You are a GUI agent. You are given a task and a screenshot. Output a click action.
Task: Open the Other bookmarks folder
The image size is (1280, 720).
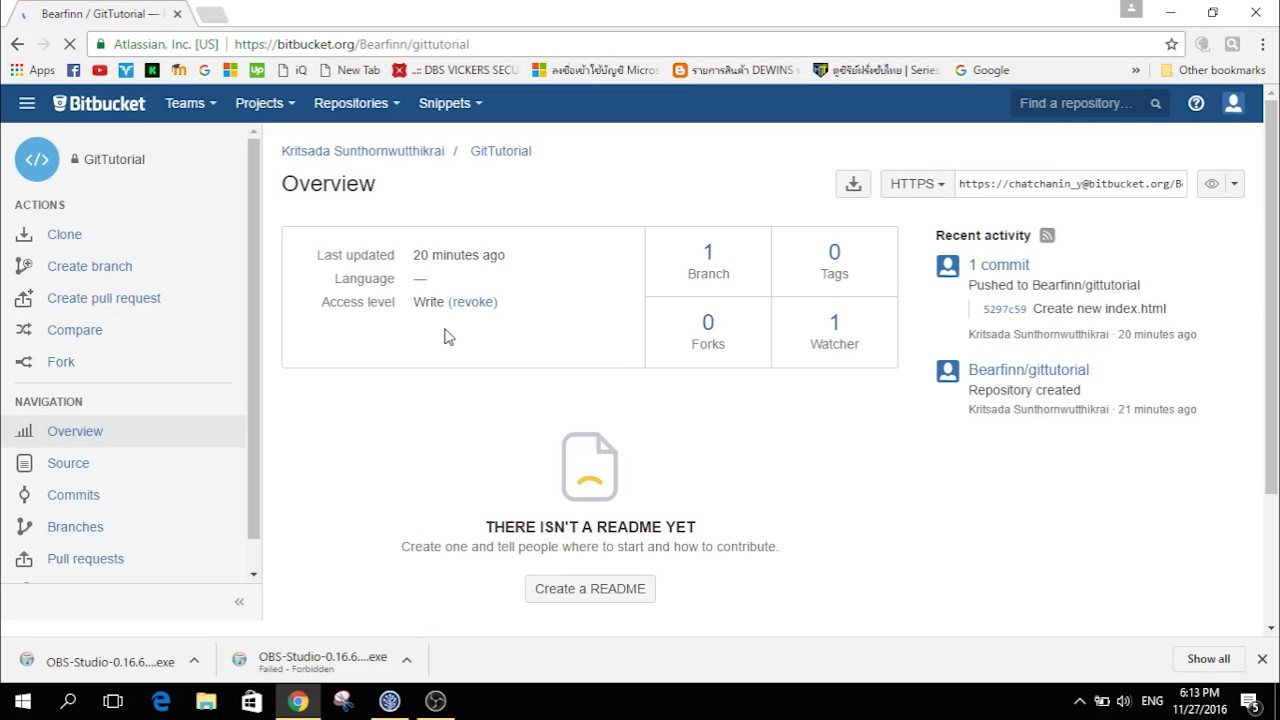pyautogui.click(x=1213, y=70)
